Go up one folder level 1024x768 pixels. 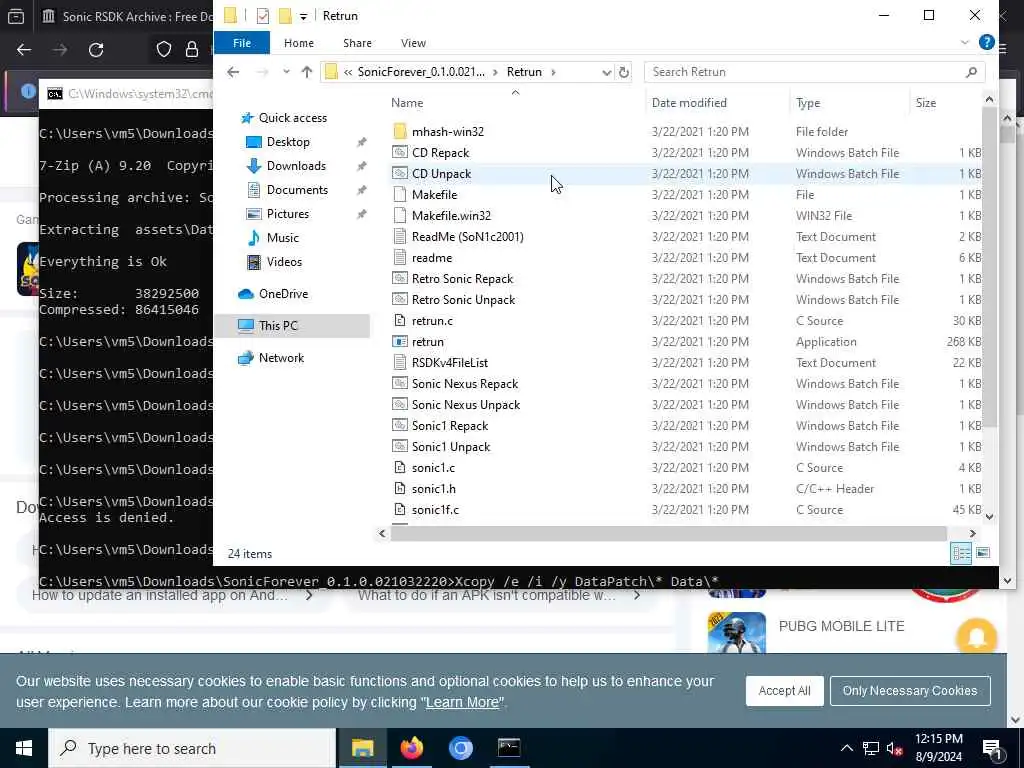(x=307, y=72)
